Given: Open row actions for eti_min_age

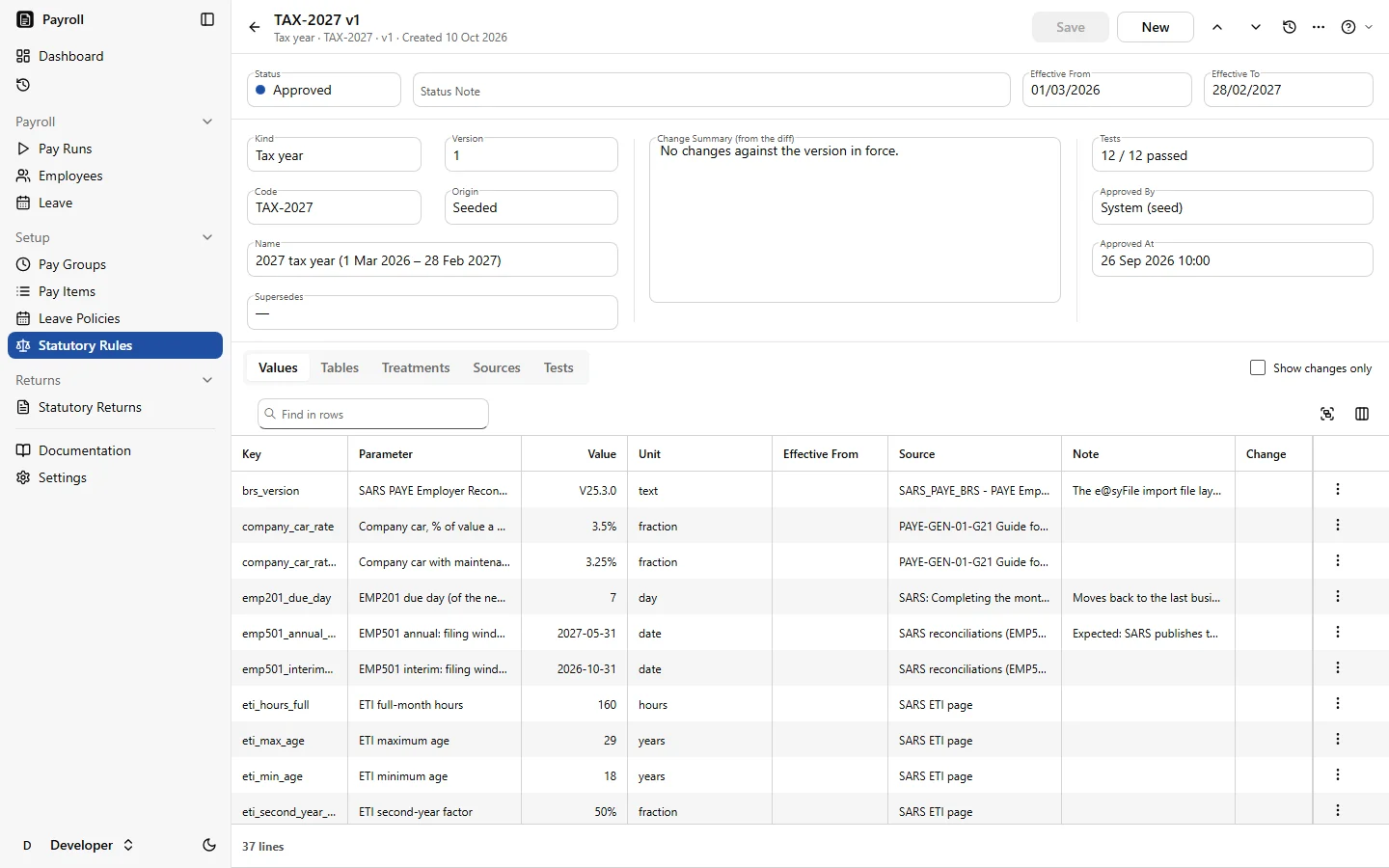Looking at the screenshot, I should tap(1338, 775).
